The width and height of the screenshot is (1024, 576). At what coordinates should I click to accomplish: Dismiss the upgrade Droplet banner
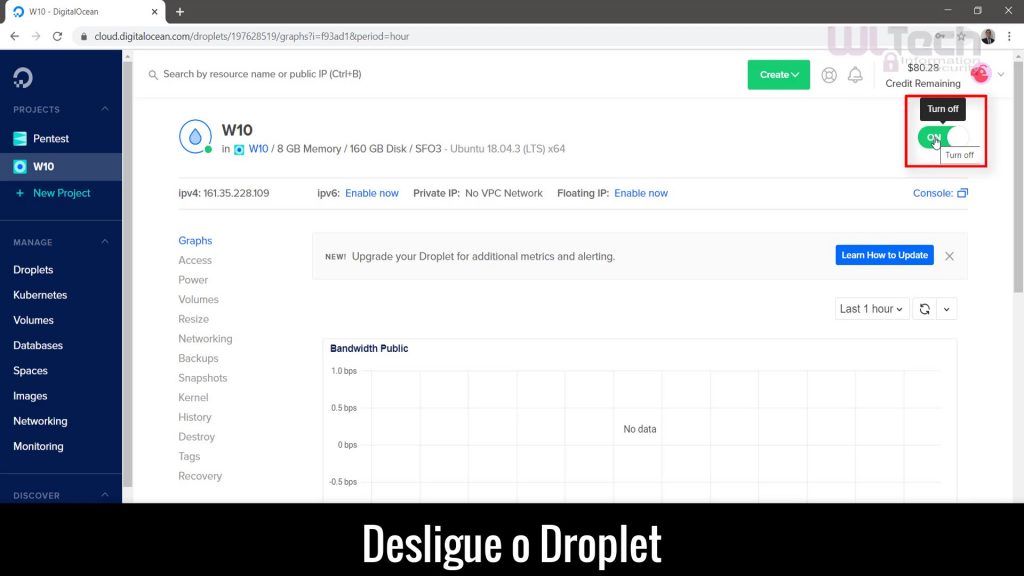[x=950, y=256]
